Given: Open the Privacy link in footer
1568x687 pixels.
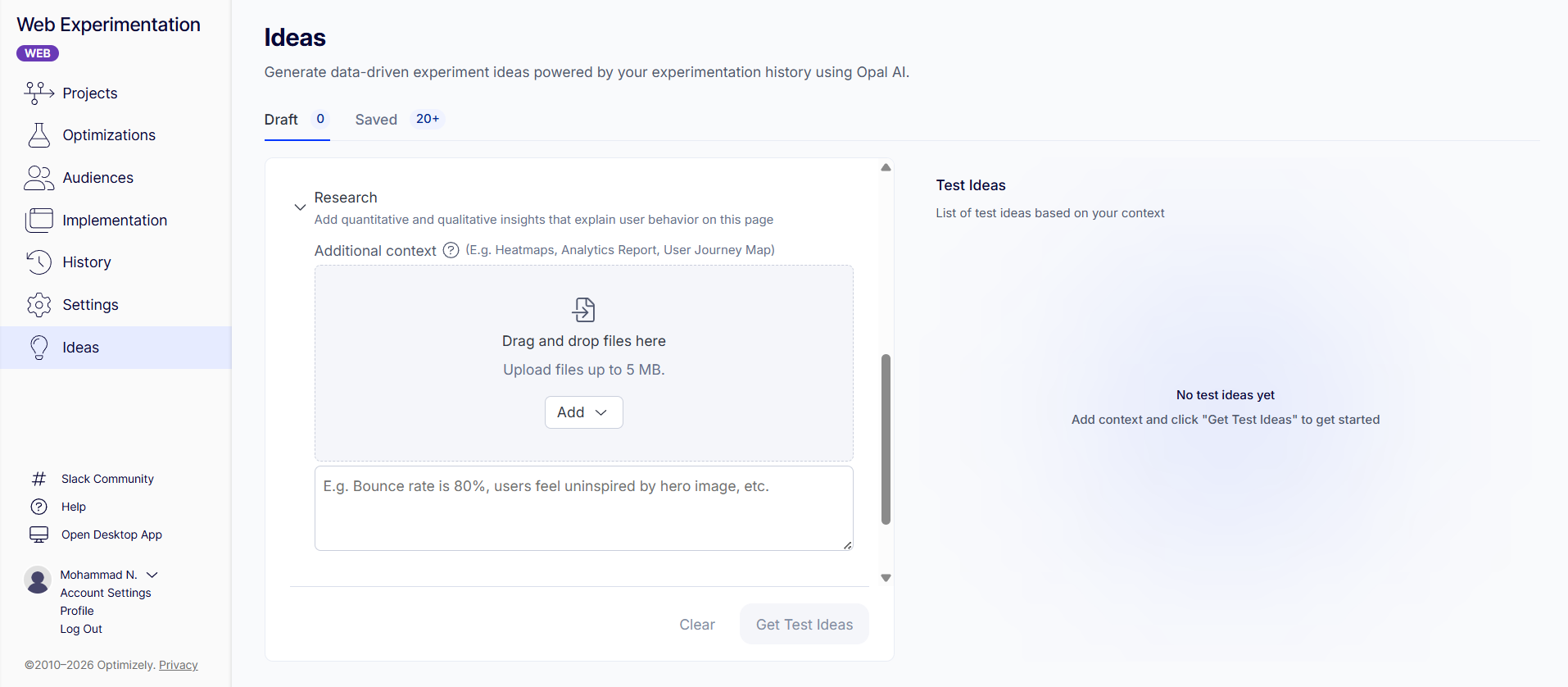Looking at the screenshot, I should coord(178,665).
